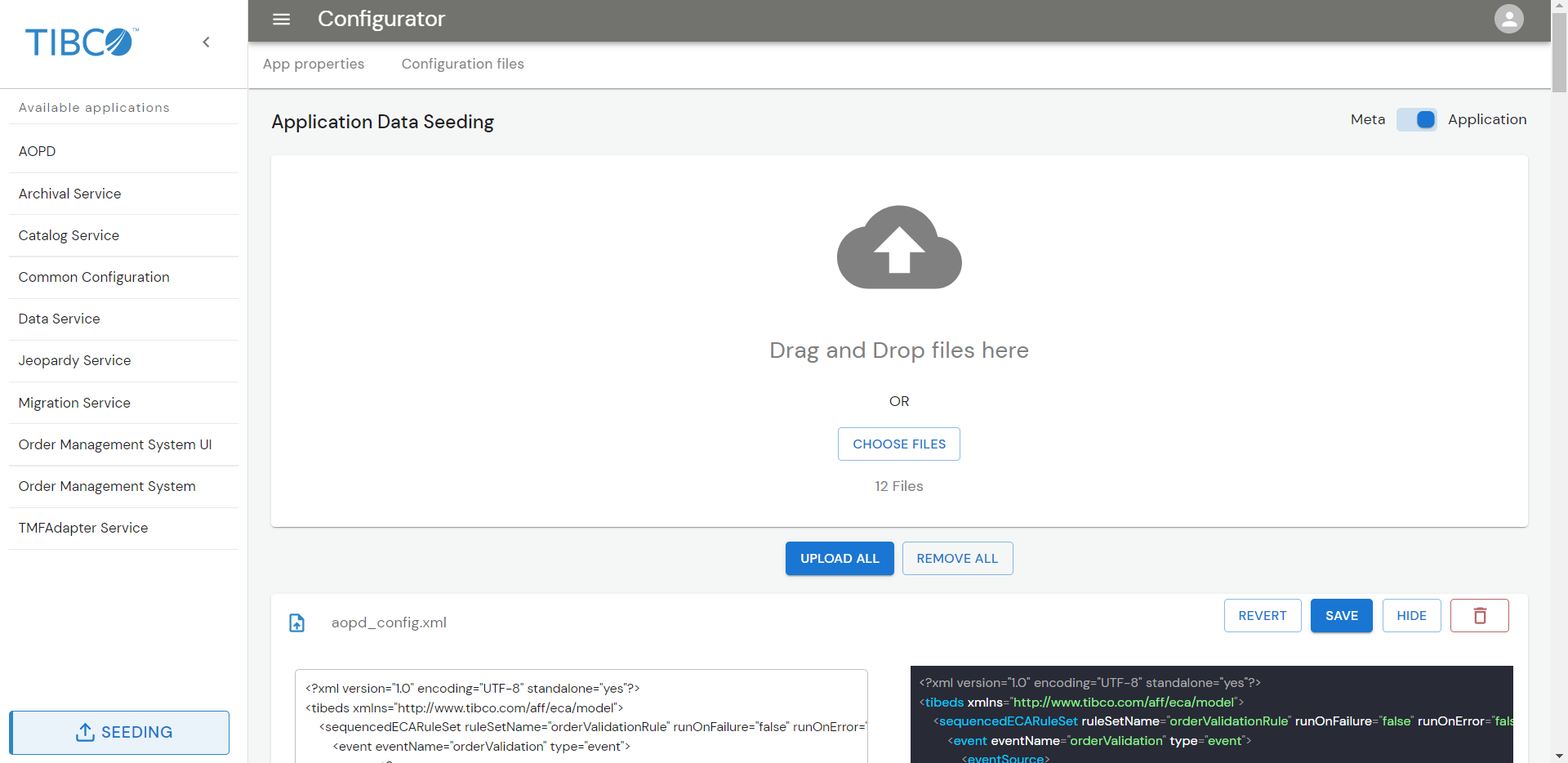Delete aopd_config.xml with the trash icon

1479,616
